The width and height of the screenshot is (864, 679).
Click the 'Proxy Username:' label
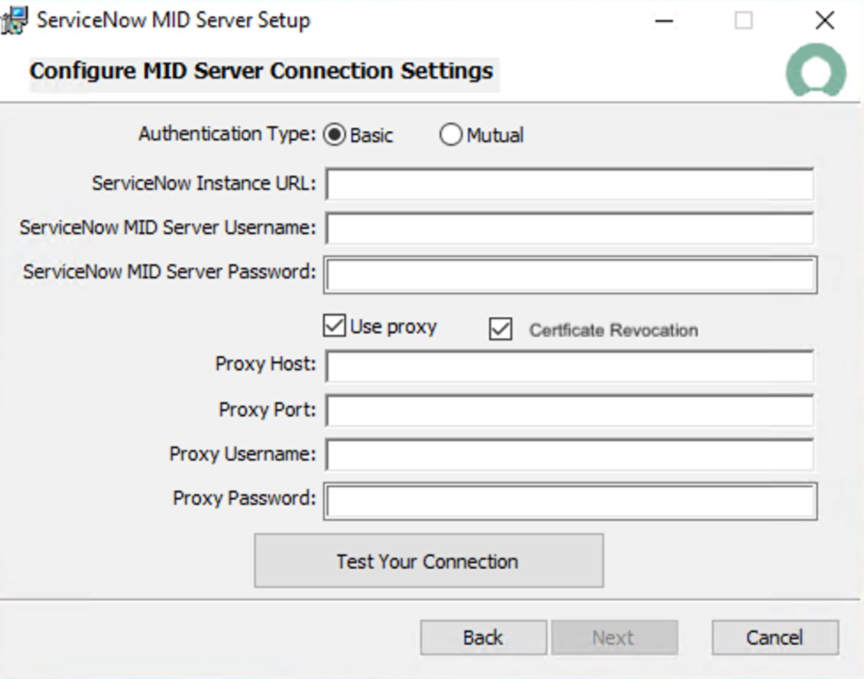pyautogui.click(x=242, y=454)
